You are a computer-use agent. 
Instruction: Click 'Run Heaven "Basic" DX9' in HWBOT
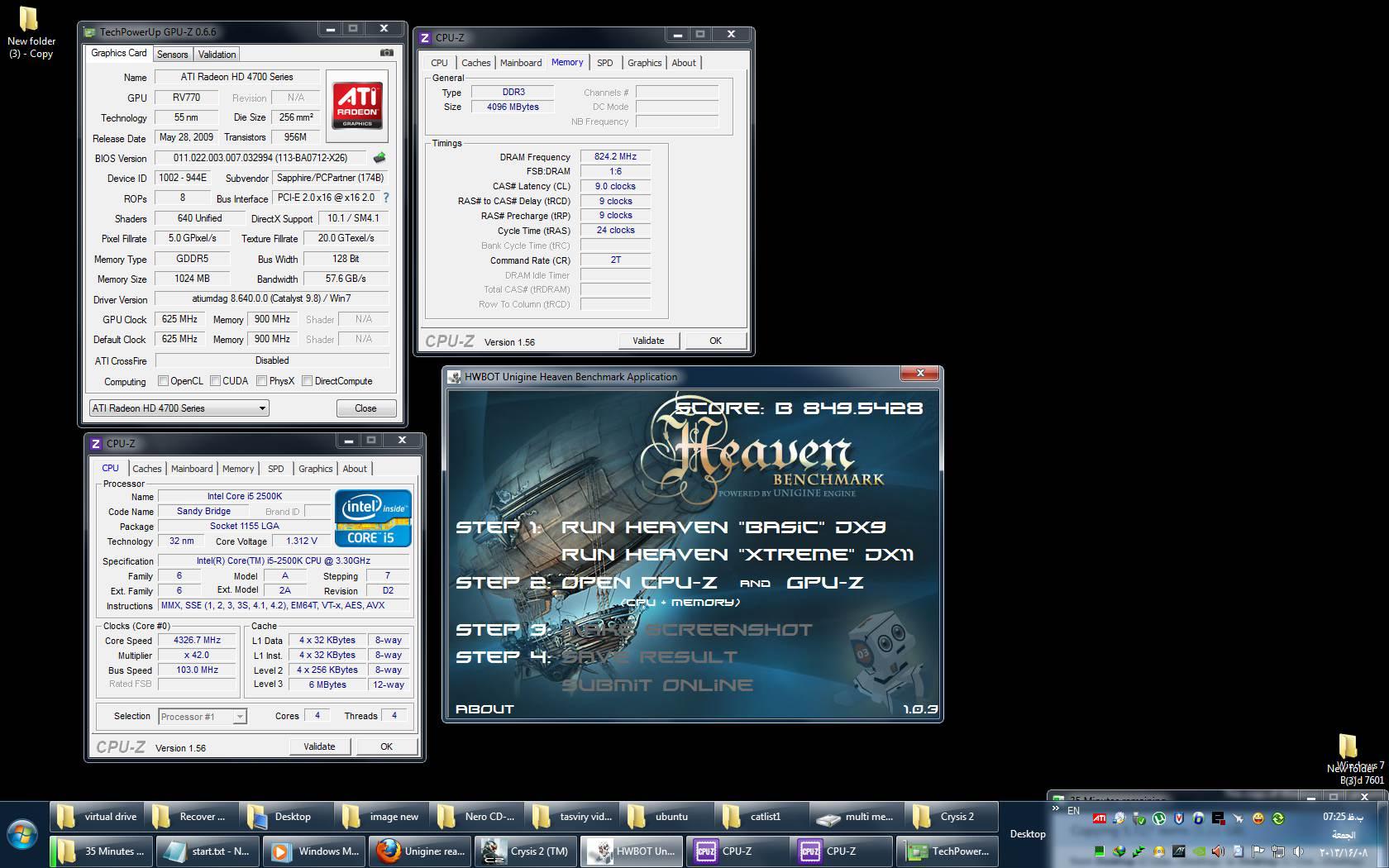click(723, 527)
